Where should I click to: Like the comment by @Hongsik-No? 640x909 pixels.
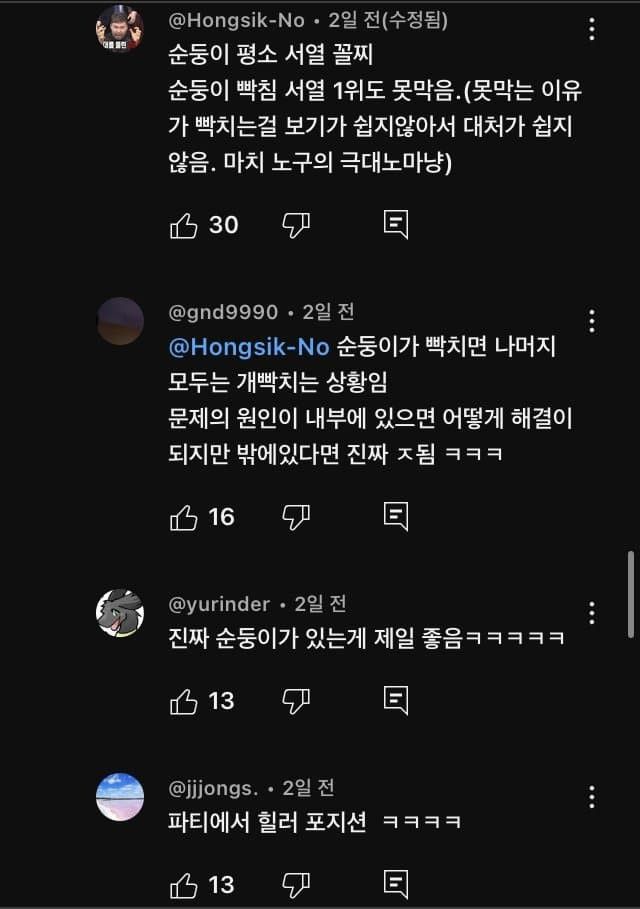pyautogui.click(x=184, y=225)
